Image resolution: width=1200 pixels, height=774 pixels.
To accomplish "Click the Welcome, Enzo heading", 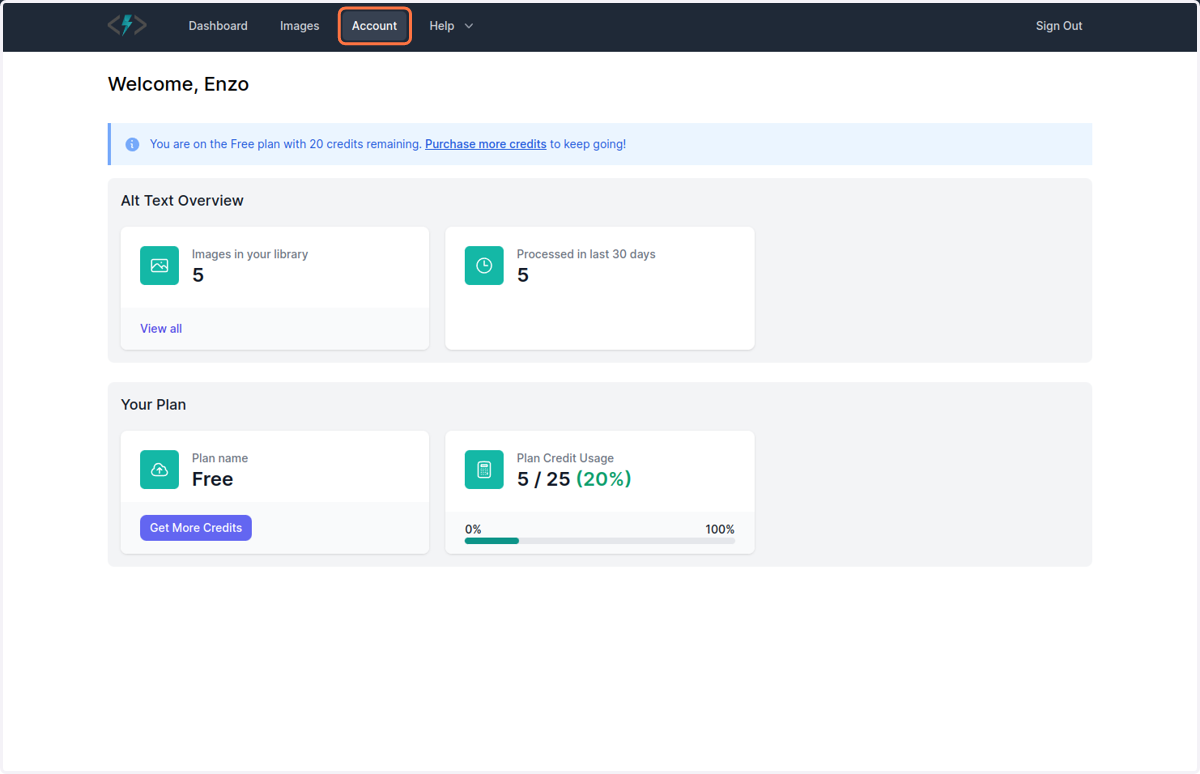I will [x=178, y=84].
